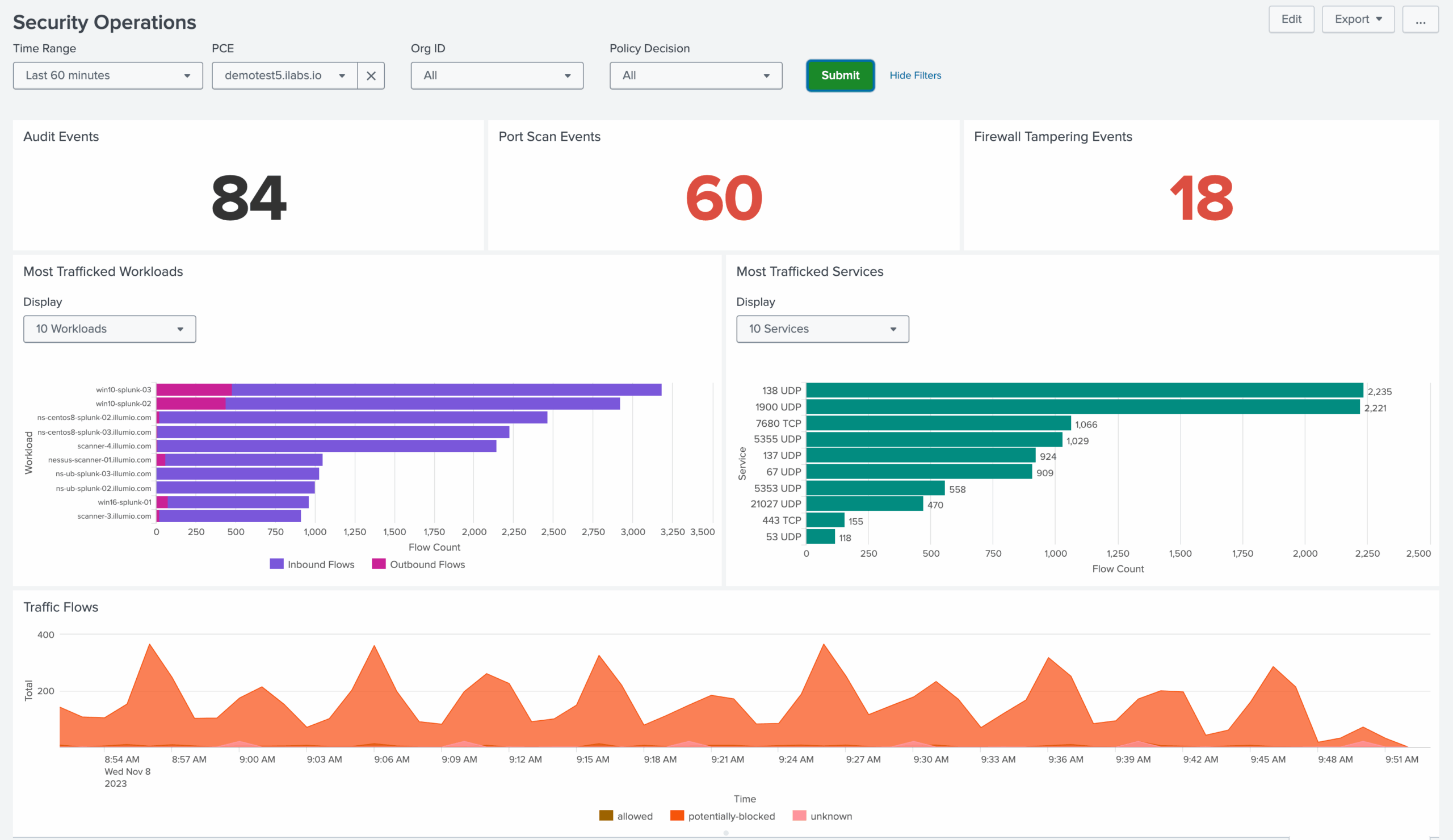The height and width of the screenshot is (840, 1453).
Task: Click the 10 Services dropdown caret
Action: coord(893,329)
